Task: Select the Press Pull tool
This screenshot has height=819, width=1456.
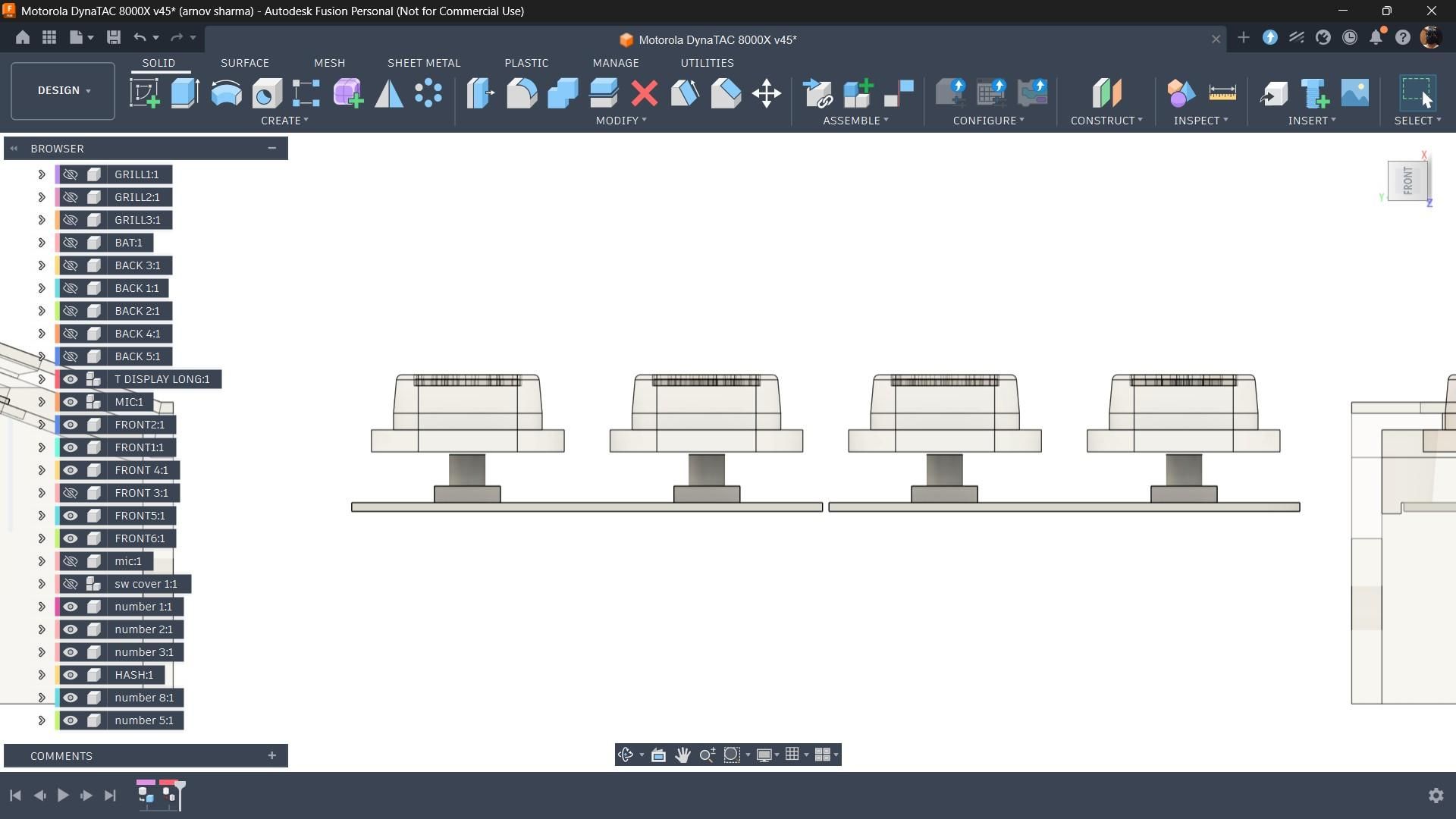Action: [481, 93]
